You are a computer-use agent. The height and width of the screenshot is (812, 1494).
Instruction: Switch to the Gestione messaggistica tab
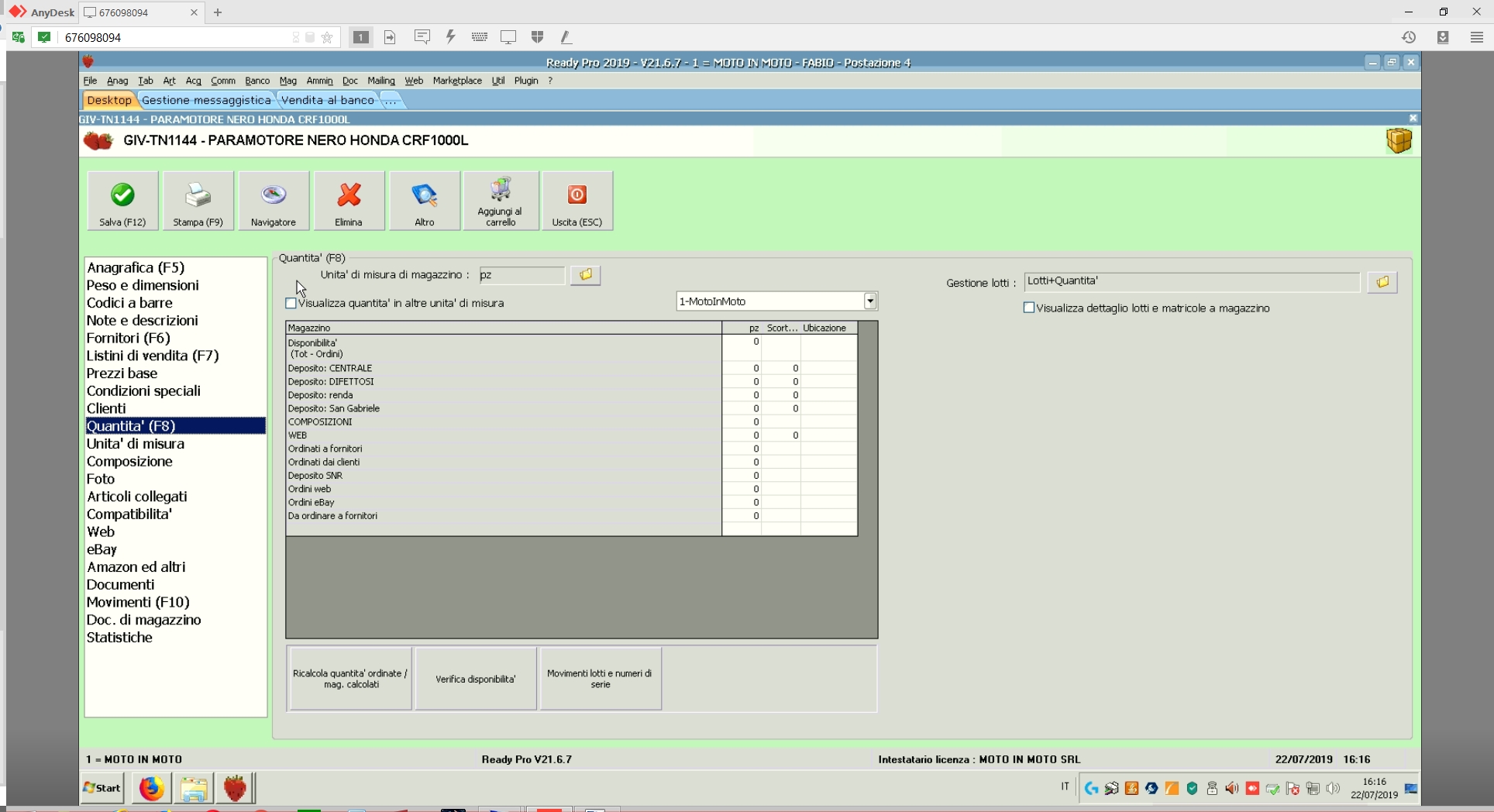point(206,100)
